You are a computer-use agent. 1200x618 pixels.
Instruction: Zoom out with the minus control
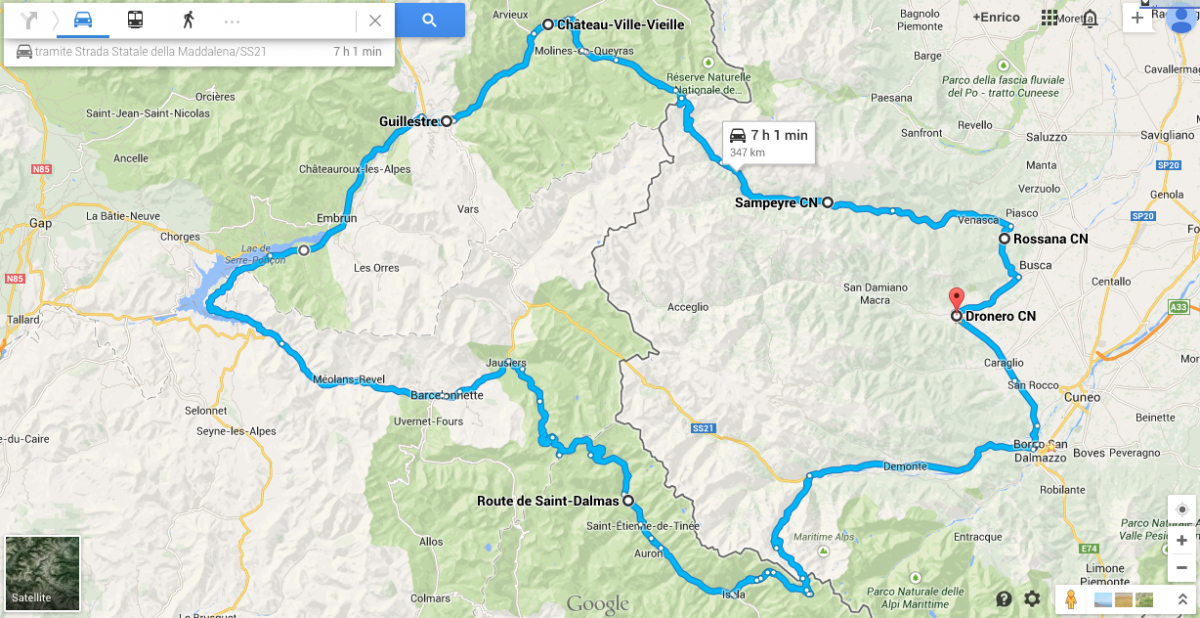pyautogui.click(x=1182, y=565)
